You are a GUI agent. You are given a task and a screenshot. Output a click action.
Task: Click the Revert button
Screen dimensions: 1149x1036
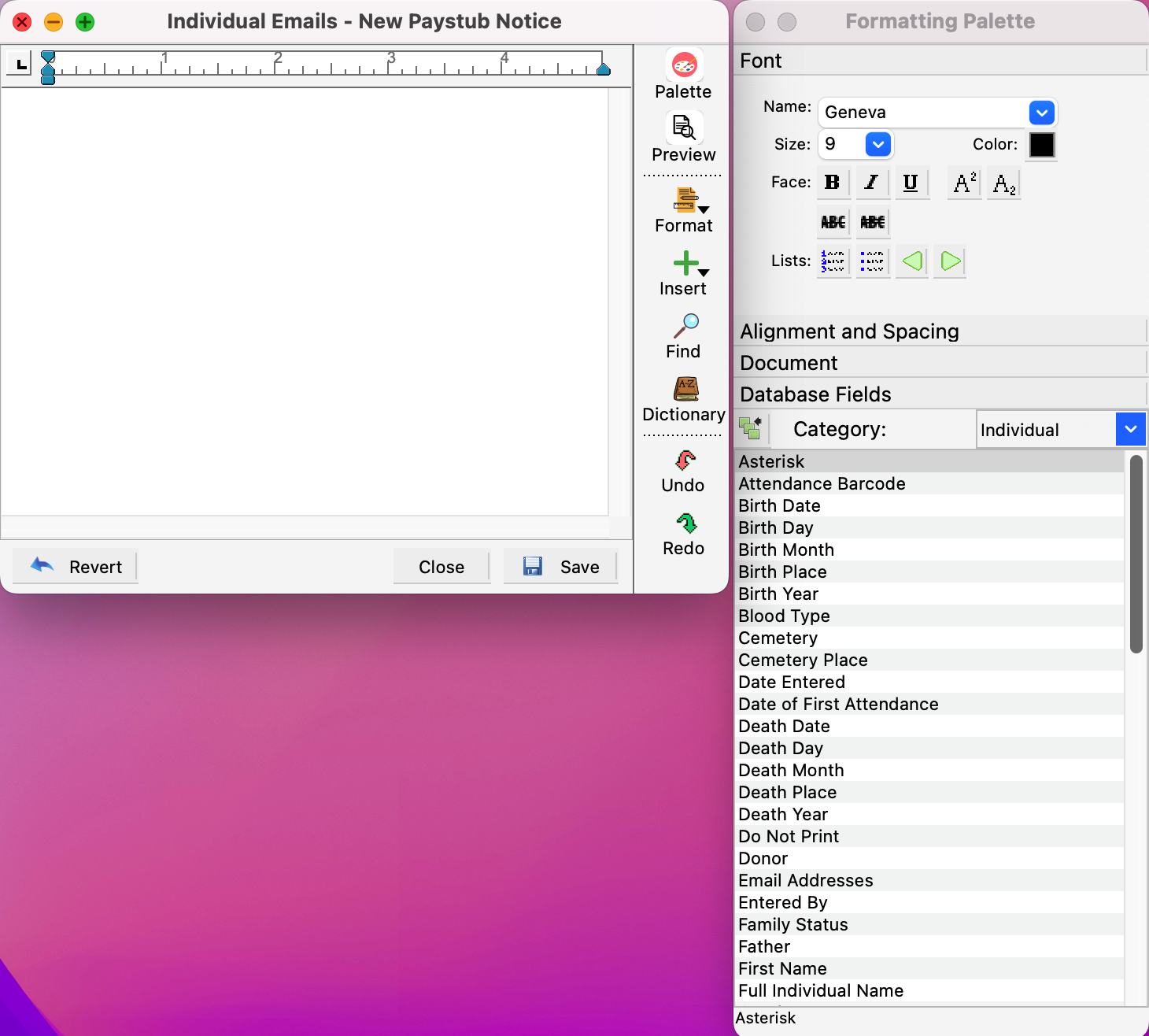[x=76, y=567]
